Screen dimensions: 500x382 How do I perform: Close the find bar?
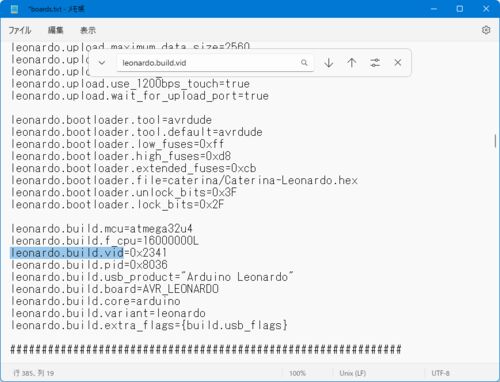coord(398,62)
